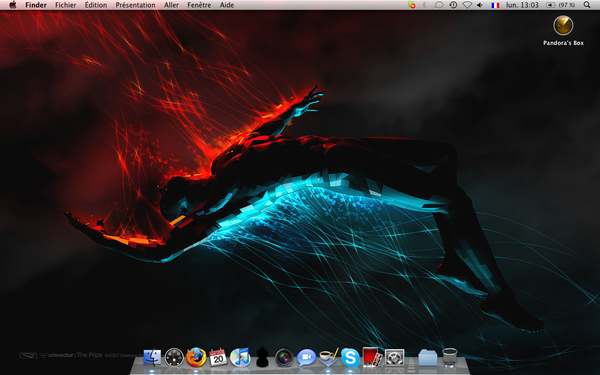Open the French flag input menu
This screenshot has width=600, height=375.
(x=496, y=5)
